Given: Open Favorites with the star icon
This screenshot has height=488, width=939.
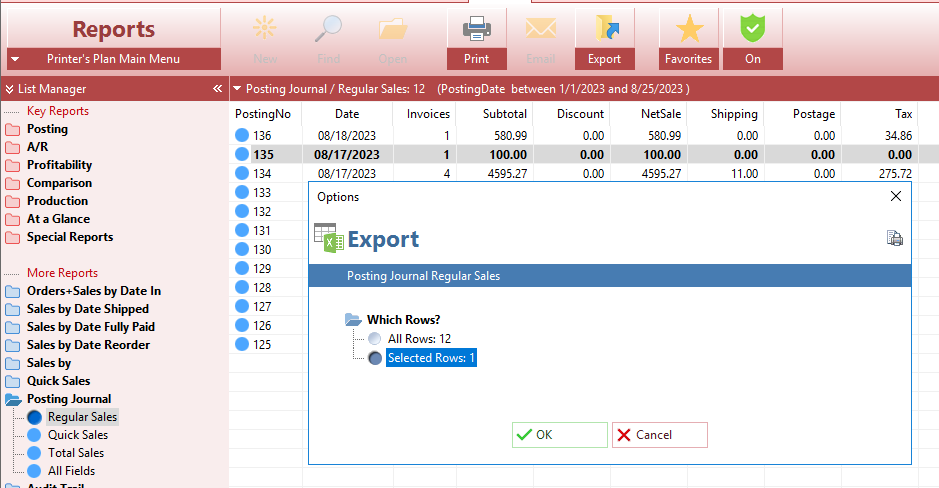Looking at the screenshot, I should pos(689,29).
